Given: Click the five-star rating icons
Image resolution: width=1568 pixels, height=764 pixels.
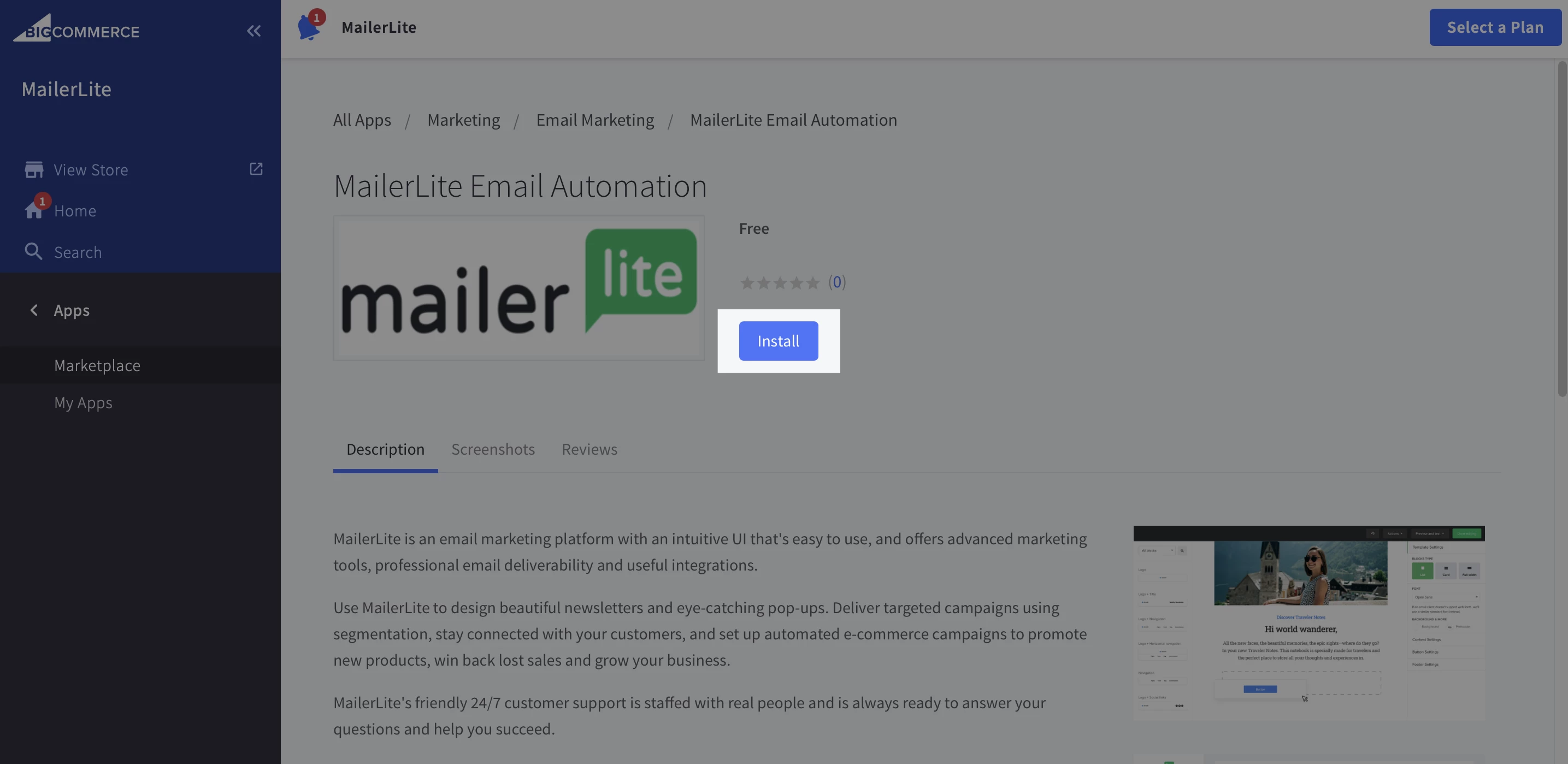Looking at the screenshot, I should point(779,283).
